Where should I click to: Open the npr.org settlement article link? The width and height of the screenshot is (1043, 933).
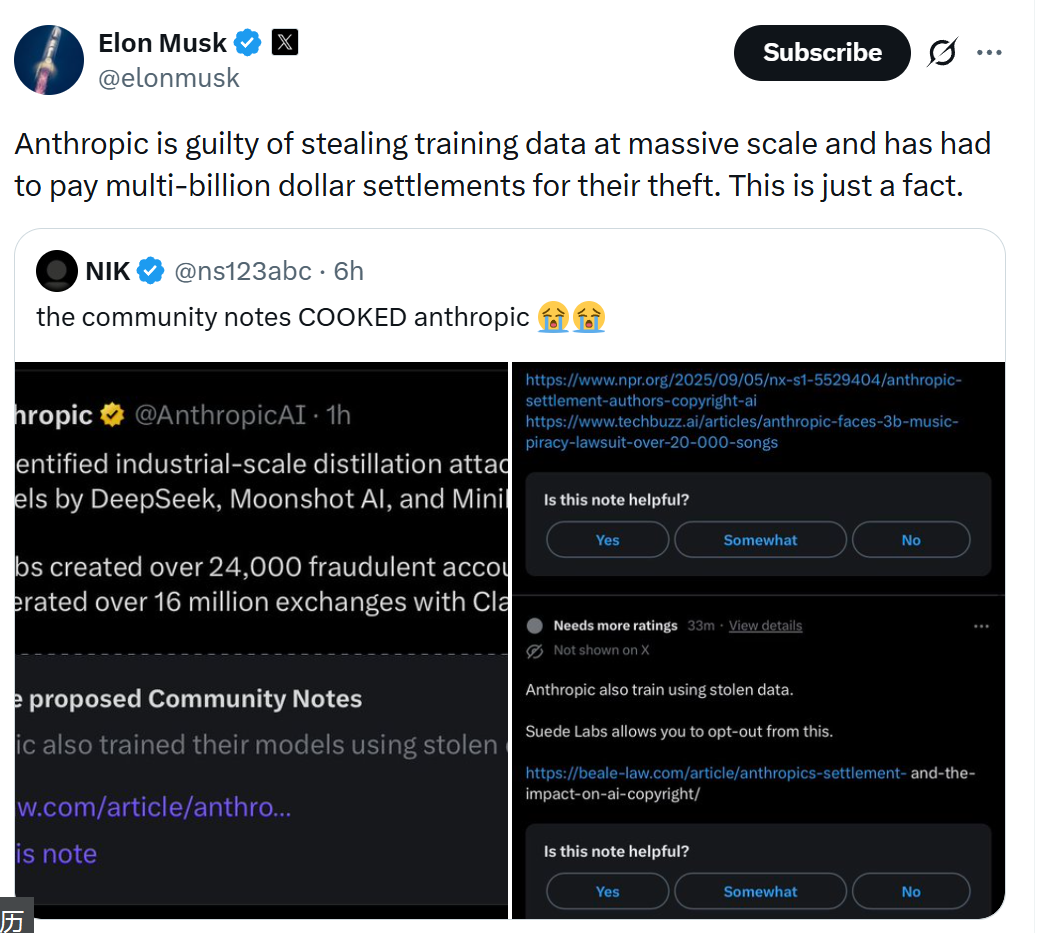(x=742, y=390)
